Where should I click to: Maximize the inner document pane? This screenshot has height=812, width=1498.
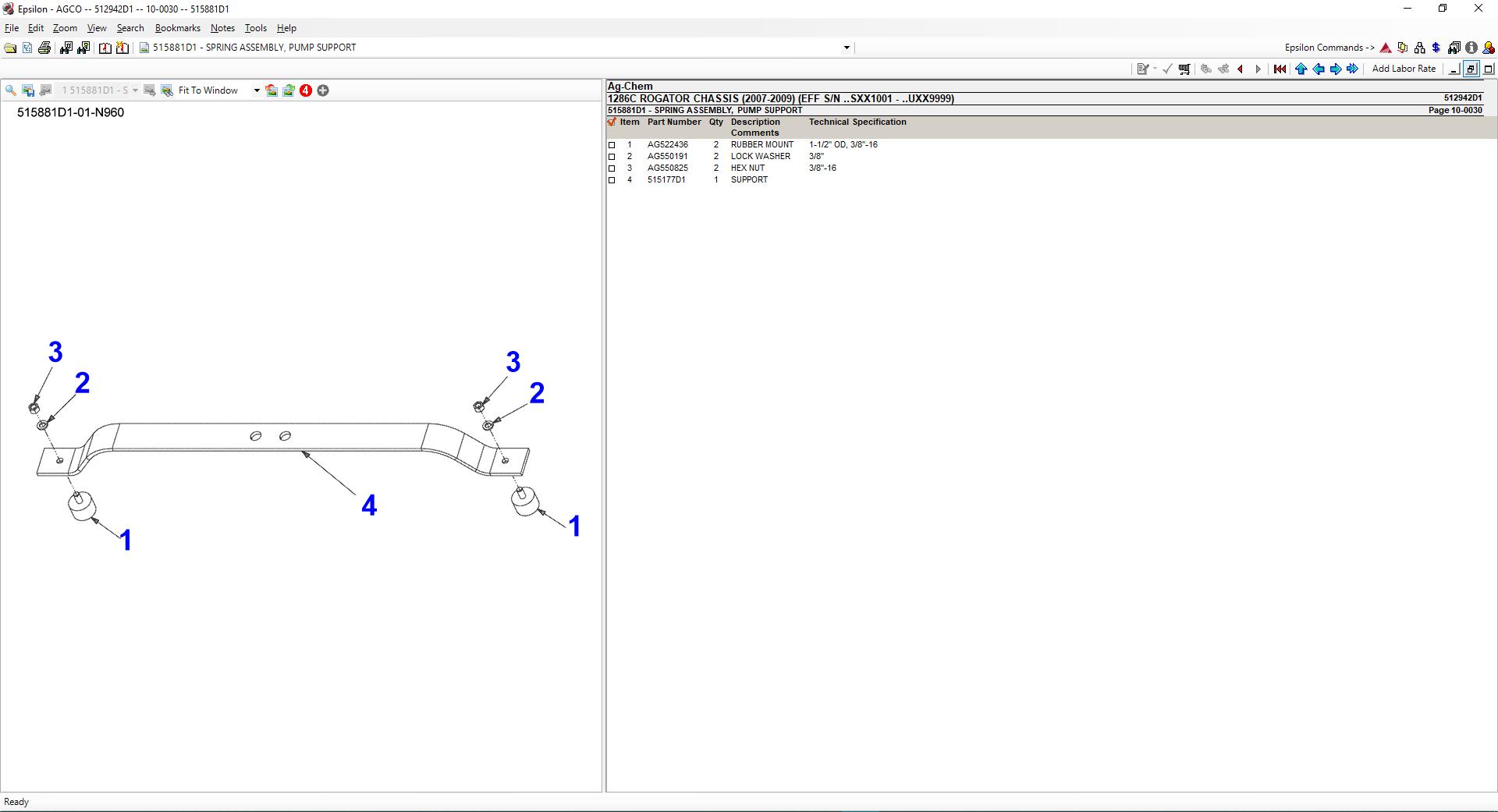[1489, 69]
